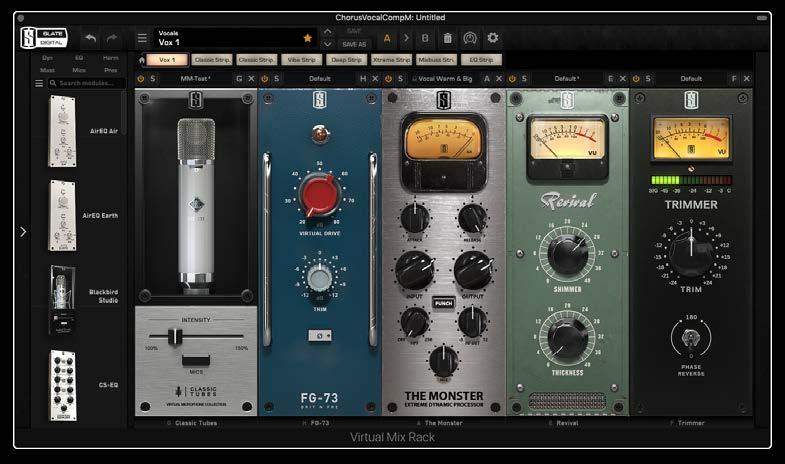This screenshot has width=785, height=464.
Task: Bypass The Monster with its power button
Action: coord(388,79)
